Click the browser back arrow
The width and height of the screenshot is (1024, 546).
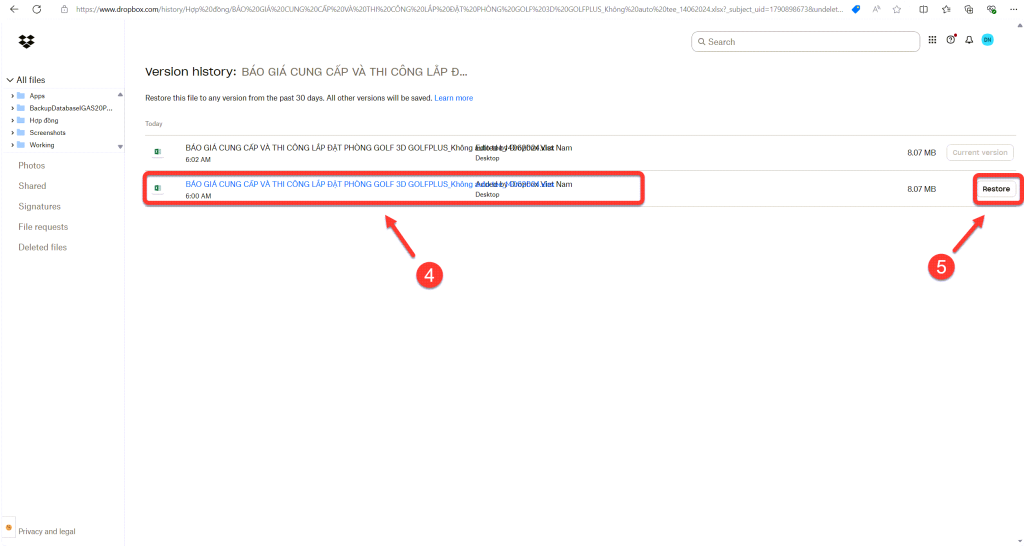tap(14, 9)
